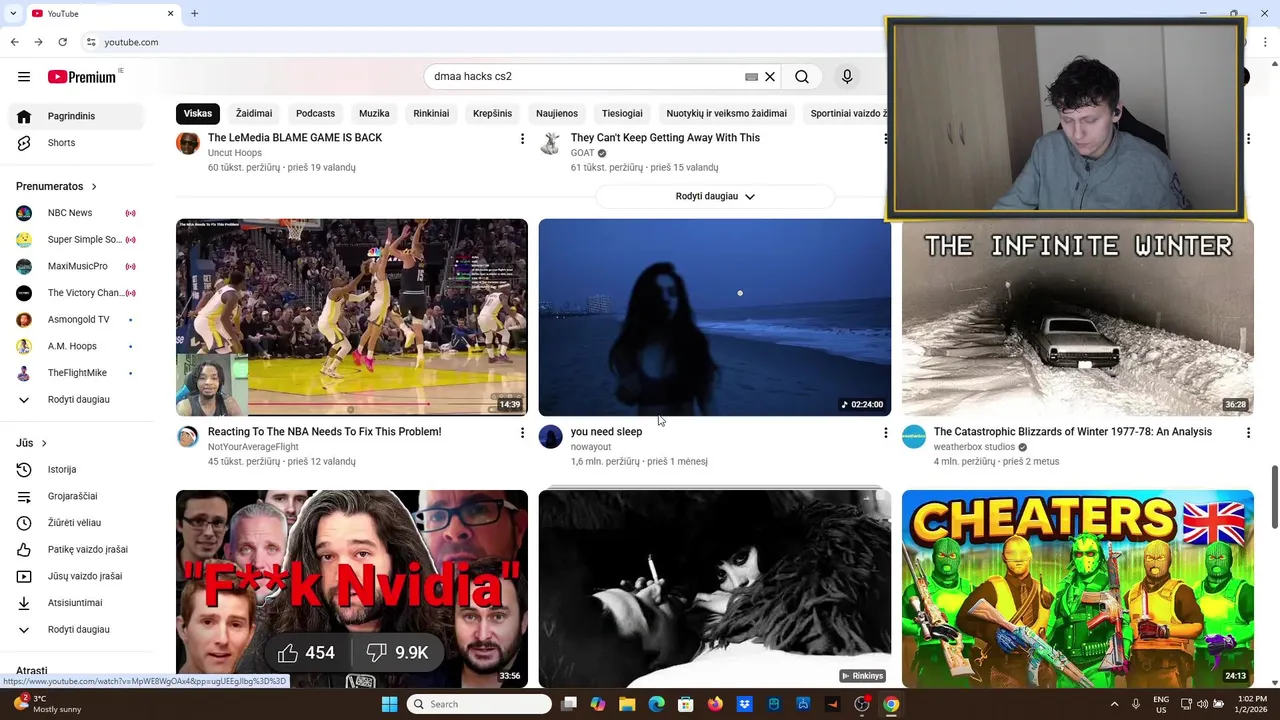Expand Rodyti daugiau under Jūs section
This screenshot has height=720, width=1280.
76,630
